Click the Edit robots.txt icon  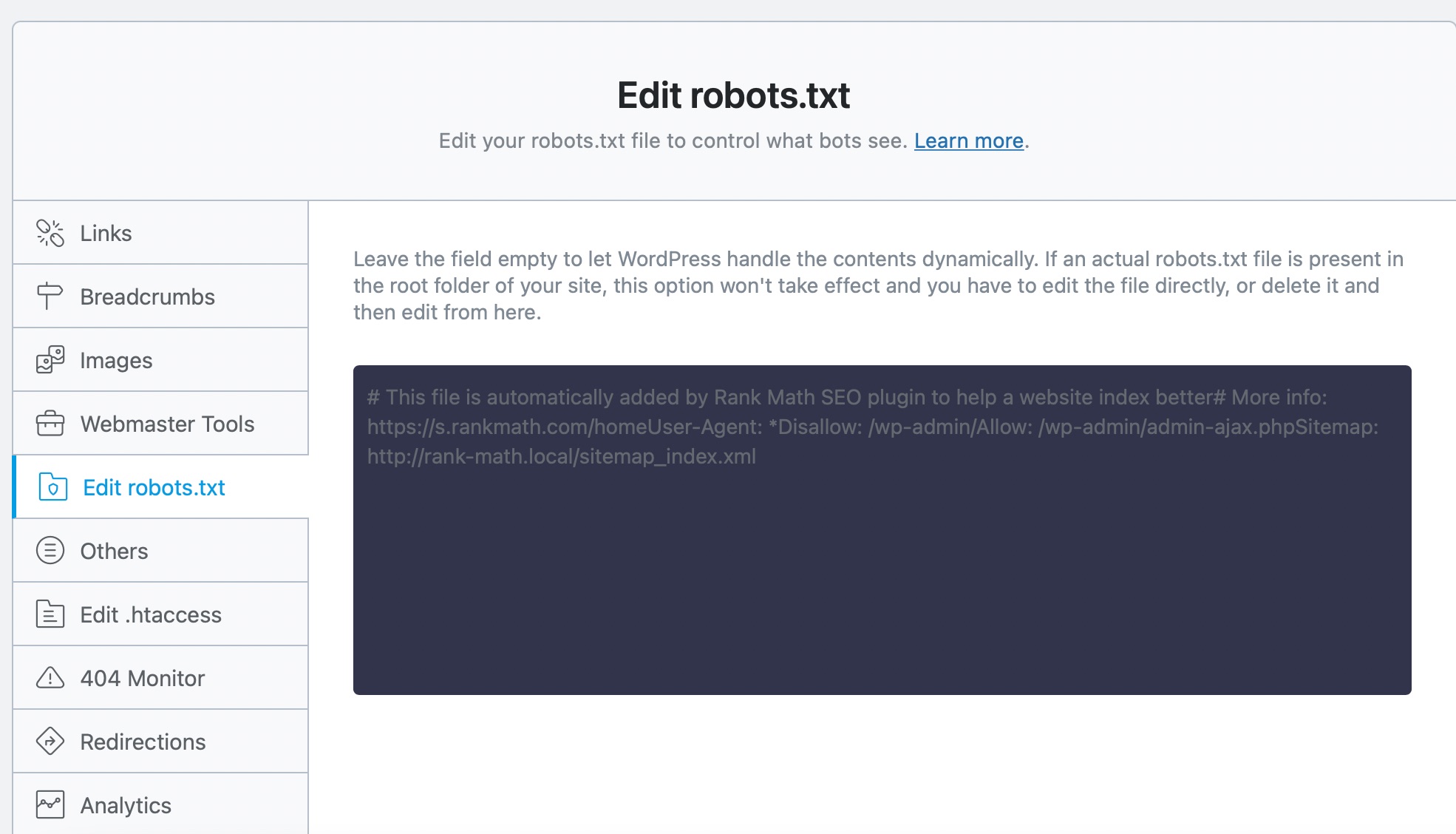[x=54, y=487]
